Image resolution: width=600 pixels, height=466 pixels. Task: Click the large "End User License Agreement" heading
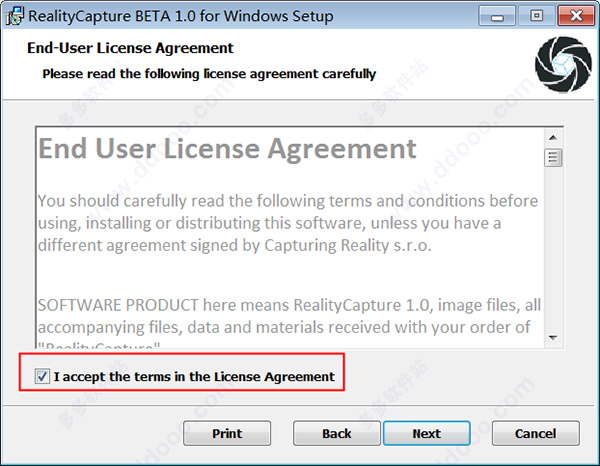click(227, 149)
